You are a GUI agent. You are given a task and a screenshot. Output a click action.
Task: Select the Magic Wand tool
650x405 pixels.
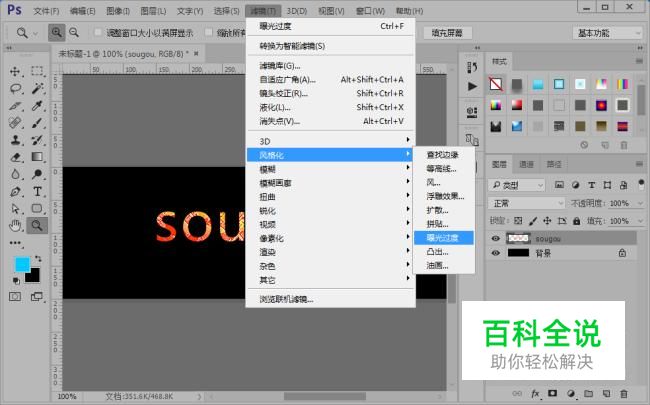click(x=37, y=88)
